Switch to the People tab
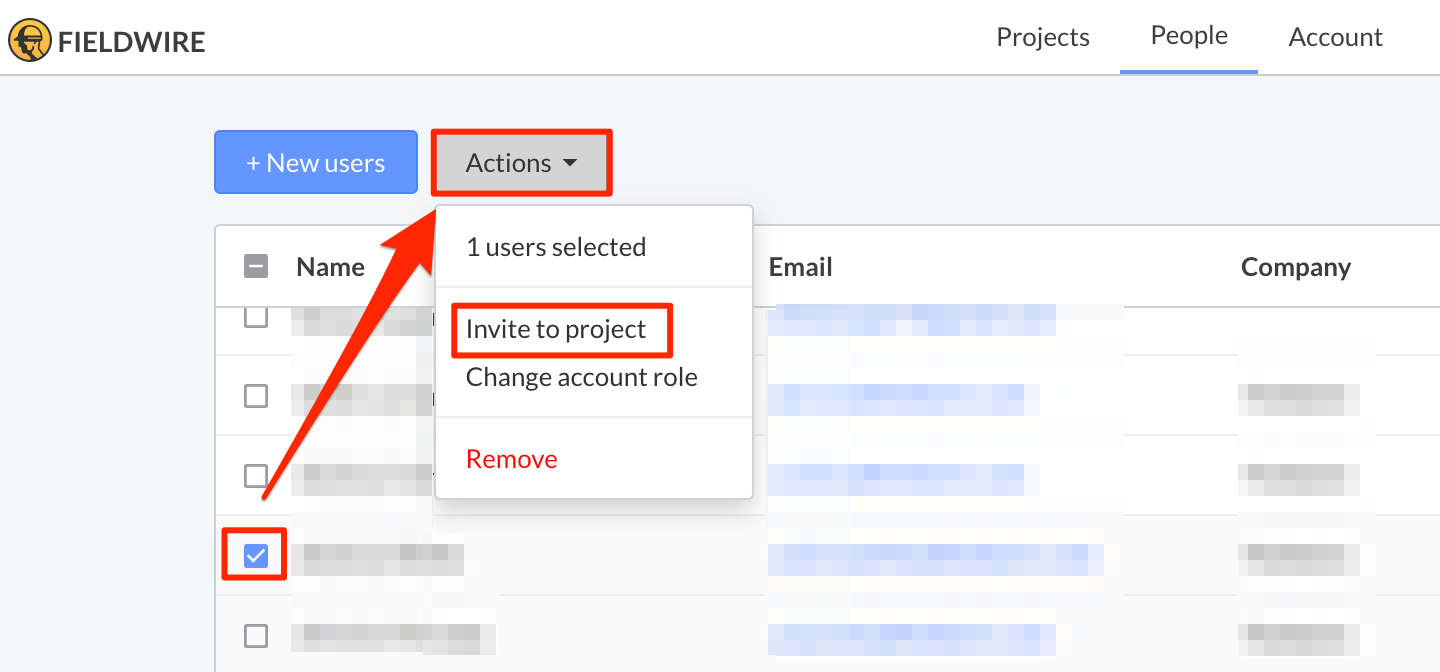Viewport: 1440px width, 672px height. (x=1188, y=35)
